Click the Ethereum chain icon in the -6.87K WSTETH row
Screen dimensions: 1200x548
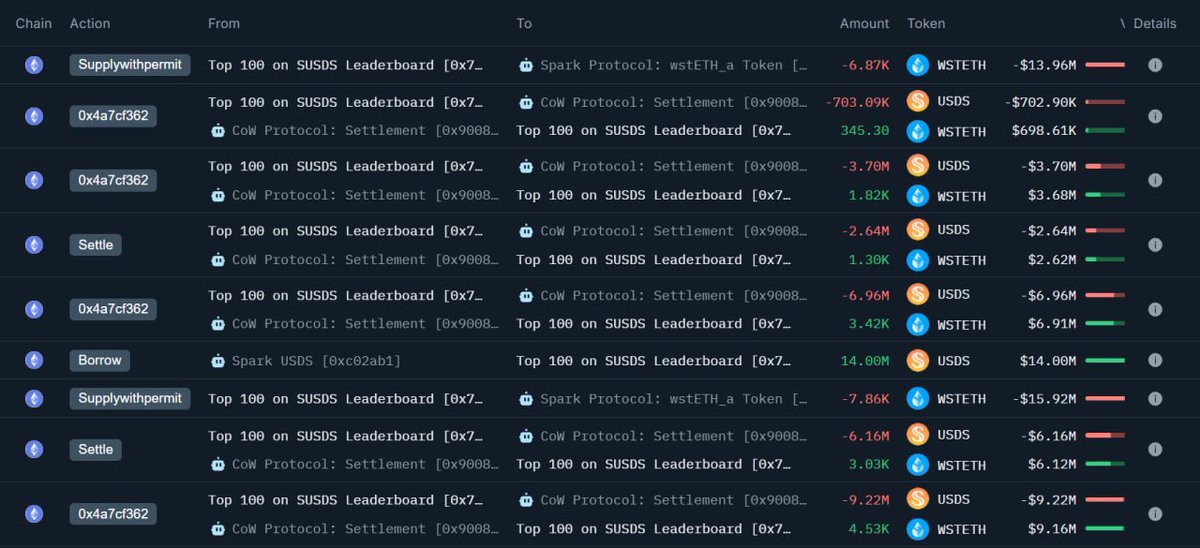tap(34, 65)
